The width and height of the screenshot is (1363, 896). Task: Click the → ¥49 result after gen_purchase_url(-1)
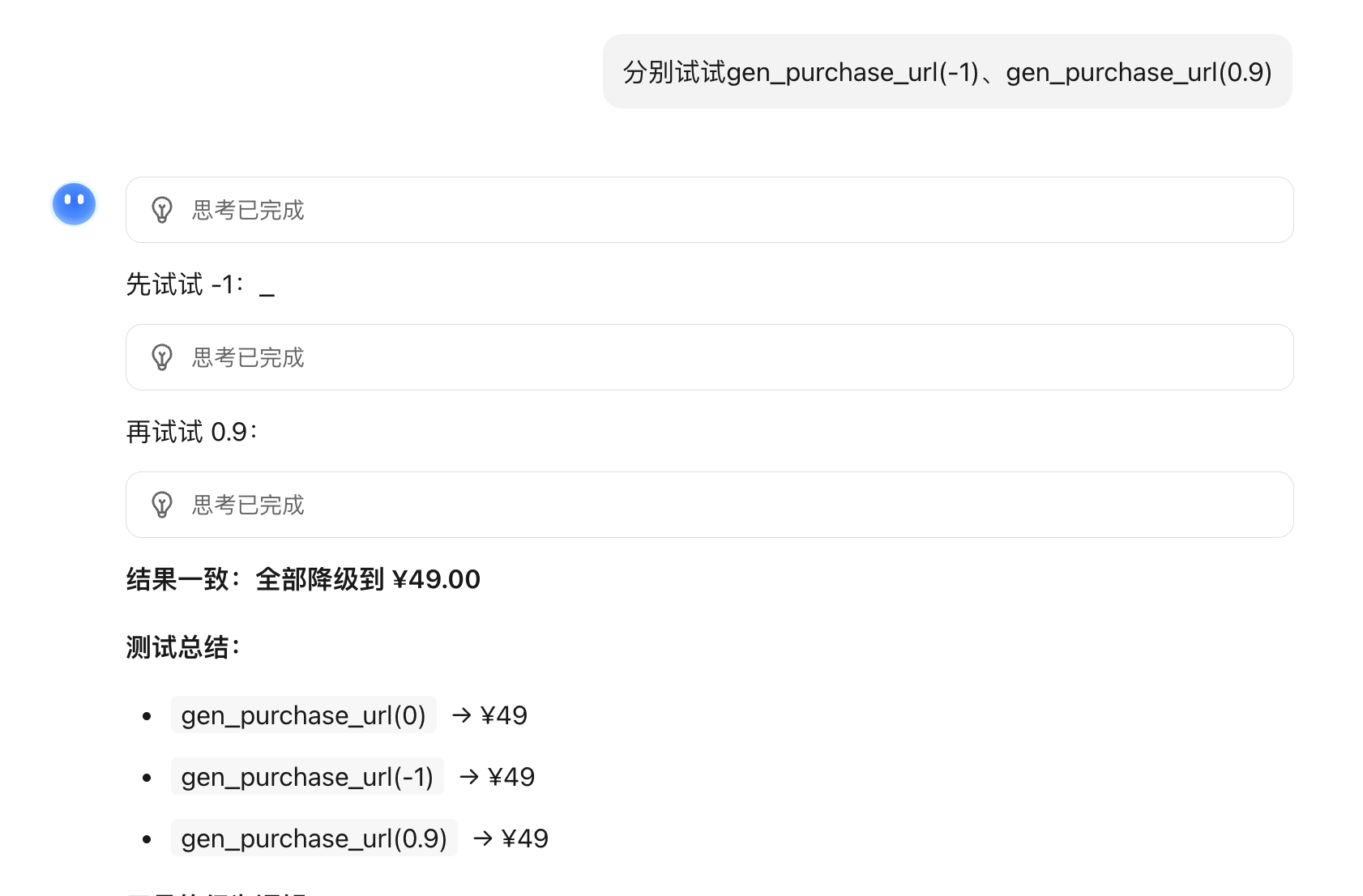tap(497, 777)
